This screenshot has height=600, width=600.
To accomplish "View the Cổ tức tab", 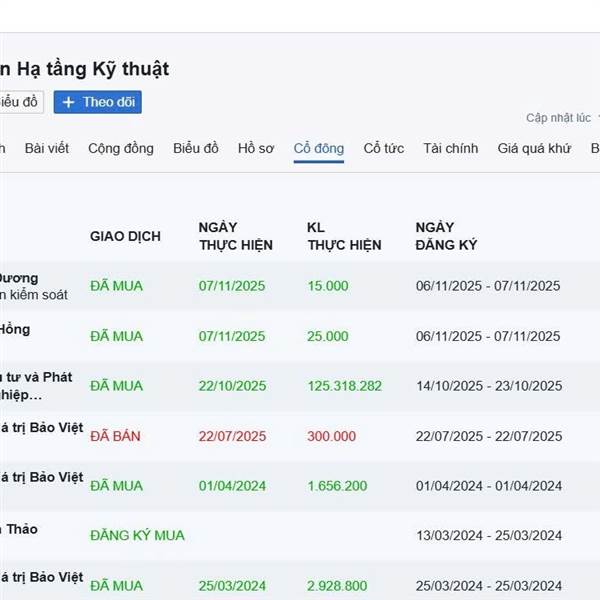I will (384, 148).
